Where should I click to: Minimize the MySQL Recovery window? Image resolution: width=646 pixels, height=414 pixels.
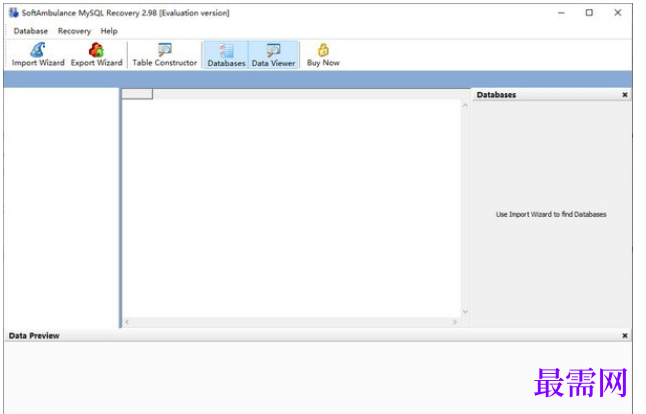561,13
